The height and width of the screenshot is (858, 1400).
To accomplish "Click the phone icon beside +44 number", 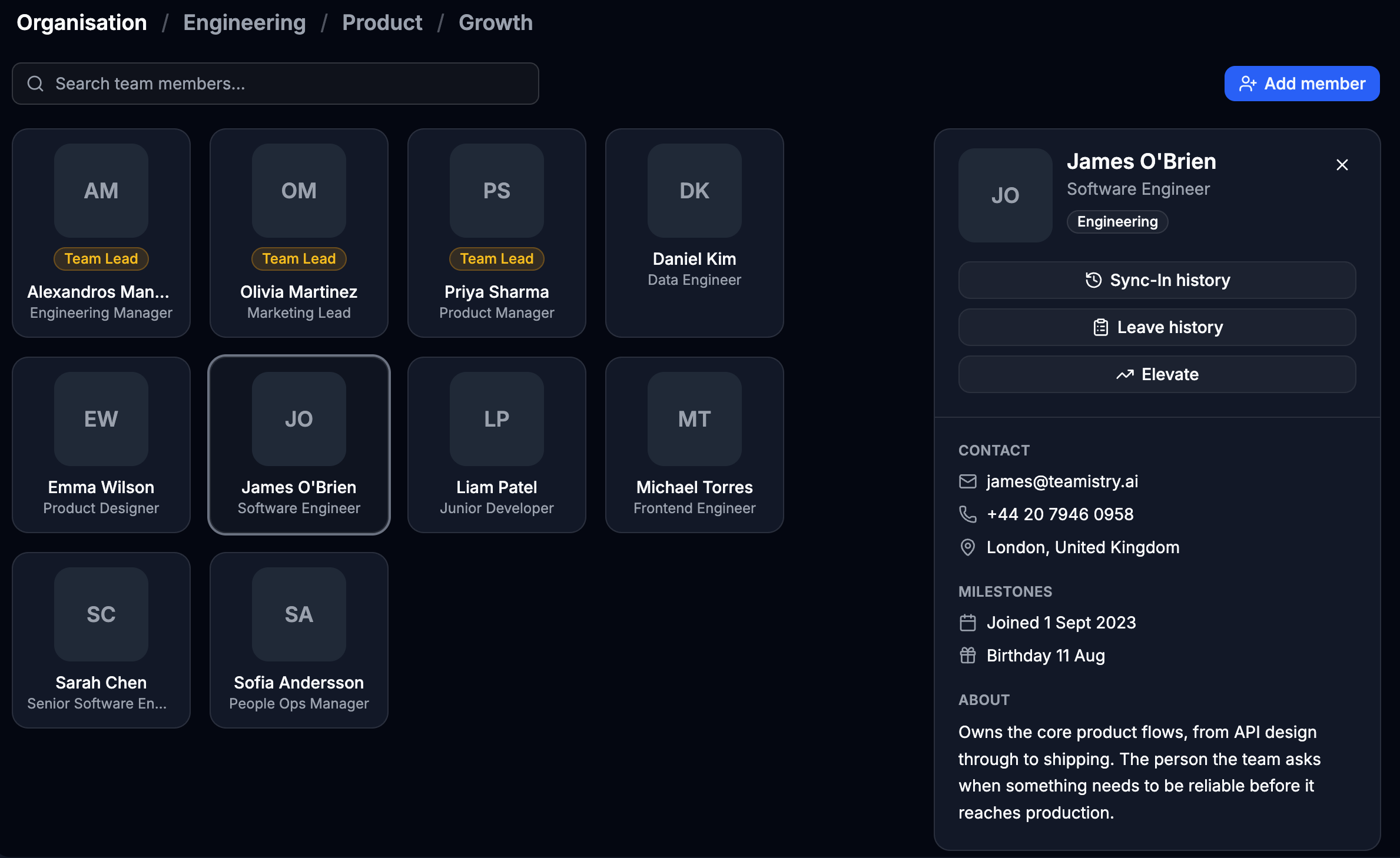I will (967, 514).
